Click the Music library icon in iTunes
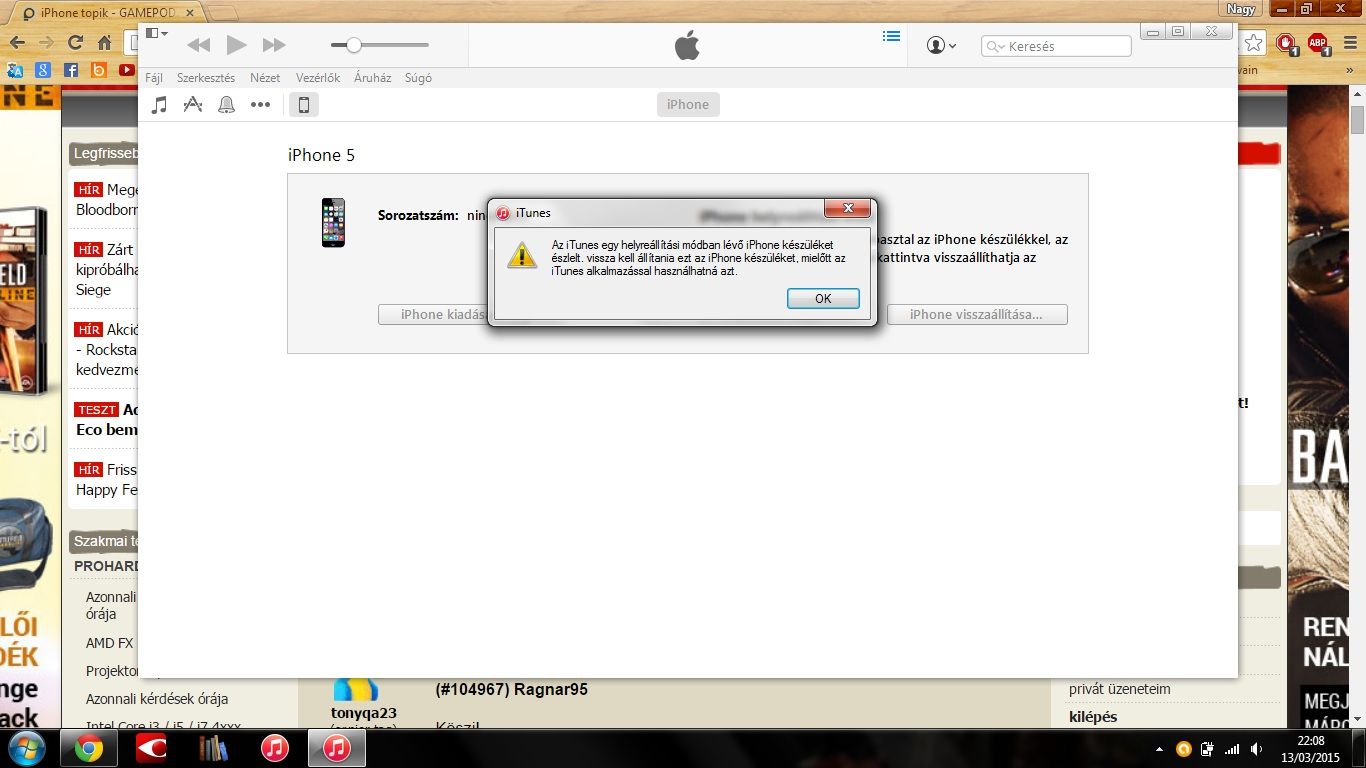The width and height of the screenshot is (1366, 768). [x=159, y=105]
